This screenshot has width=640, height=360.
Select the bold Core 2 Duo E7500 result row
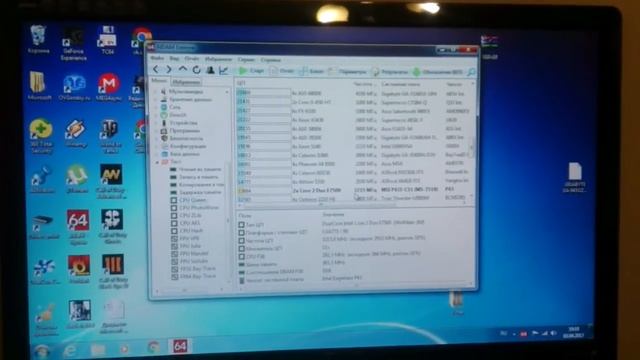pyautogui.click(x=353, y=190)
